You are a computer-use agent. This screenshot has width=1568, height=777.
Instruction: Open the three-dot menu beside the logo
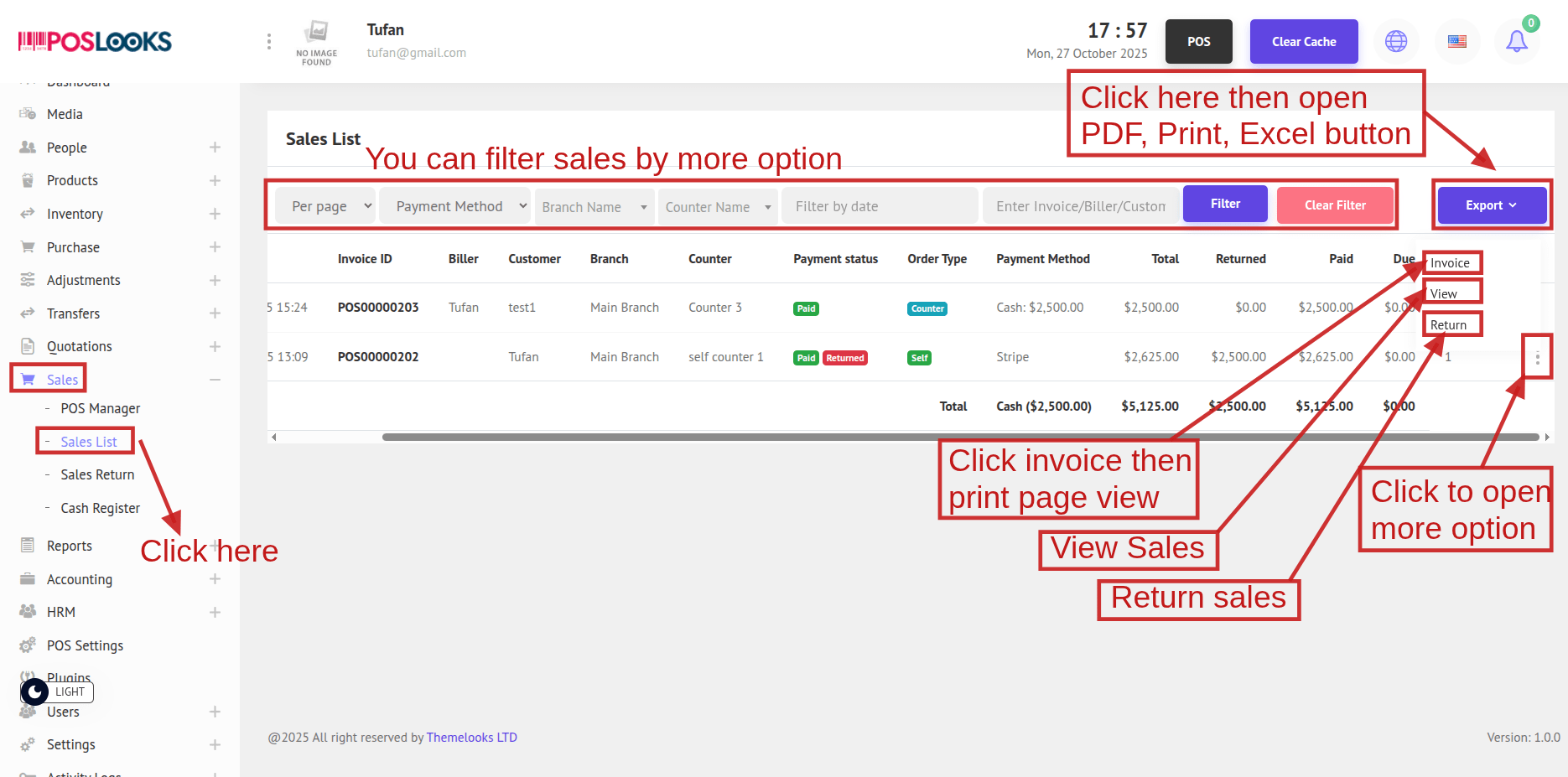click(x=268, y=41)
